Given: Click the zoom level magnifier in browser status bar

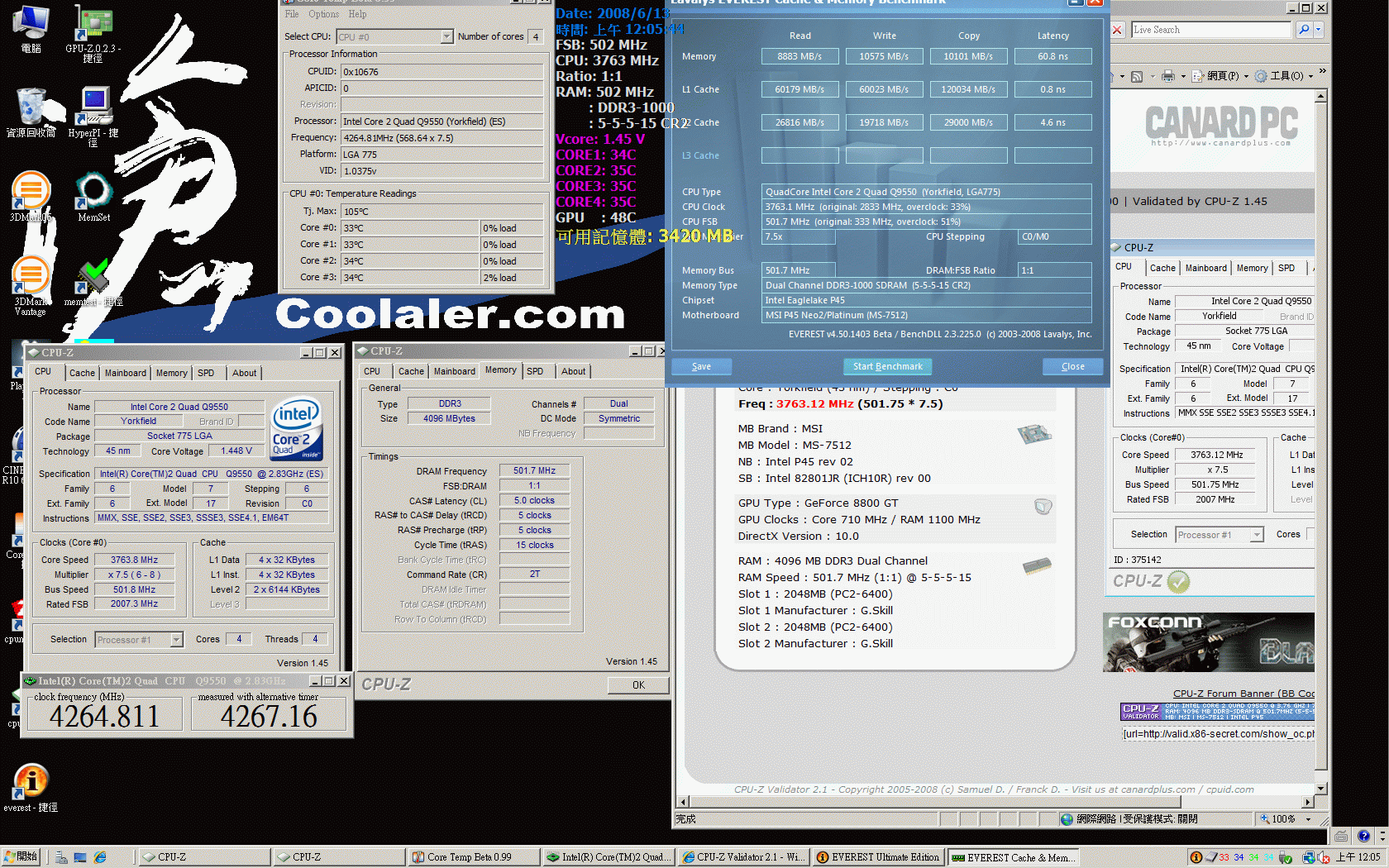Looking at the screenshot, I should coord(1265,819).
